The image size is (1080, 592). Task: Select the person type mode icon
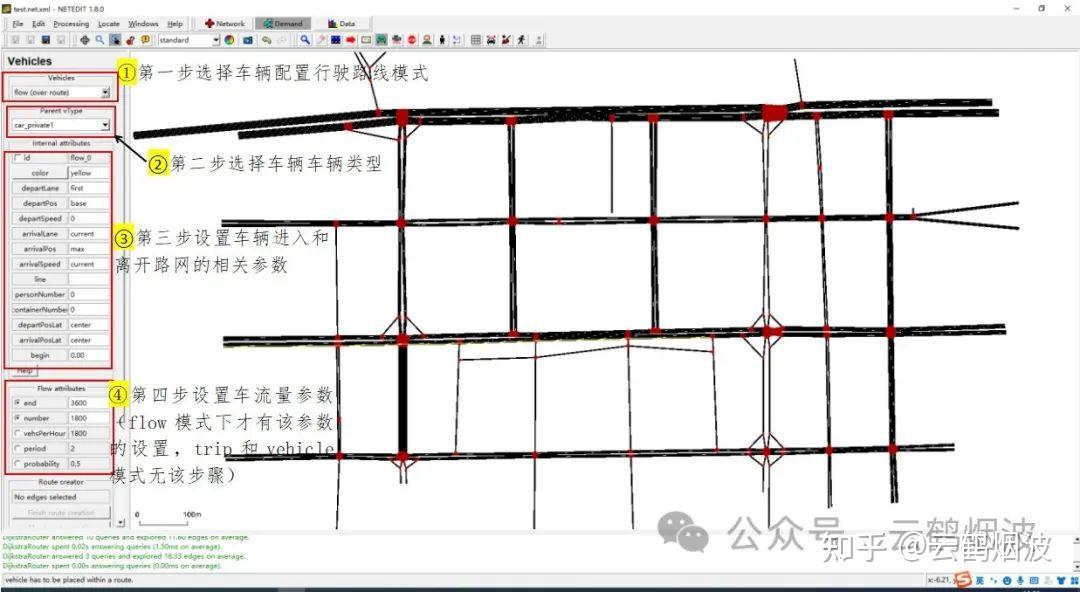pyautogui.click(x=427, y=40)
